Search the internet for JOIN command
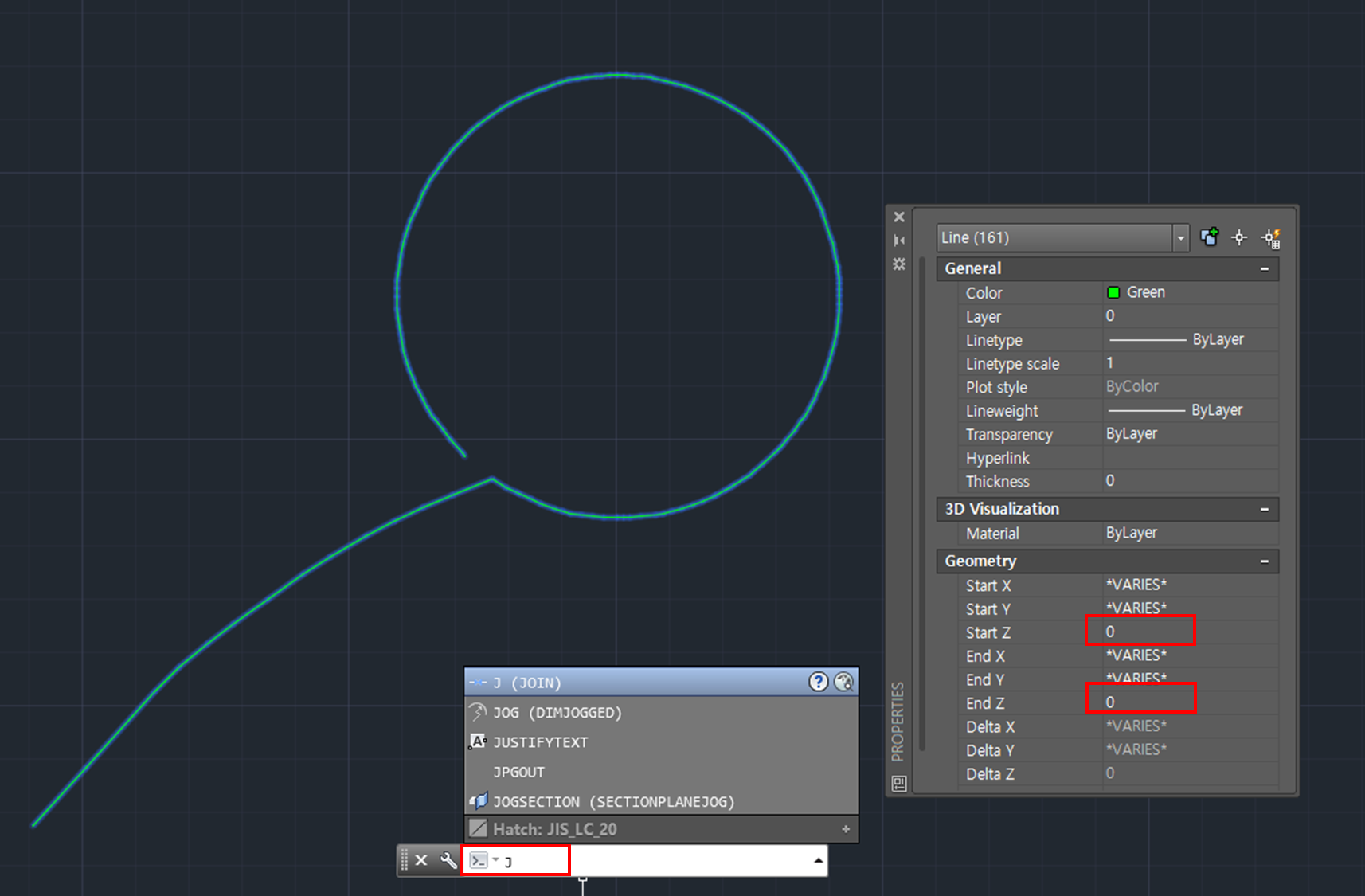 [843, 682]
